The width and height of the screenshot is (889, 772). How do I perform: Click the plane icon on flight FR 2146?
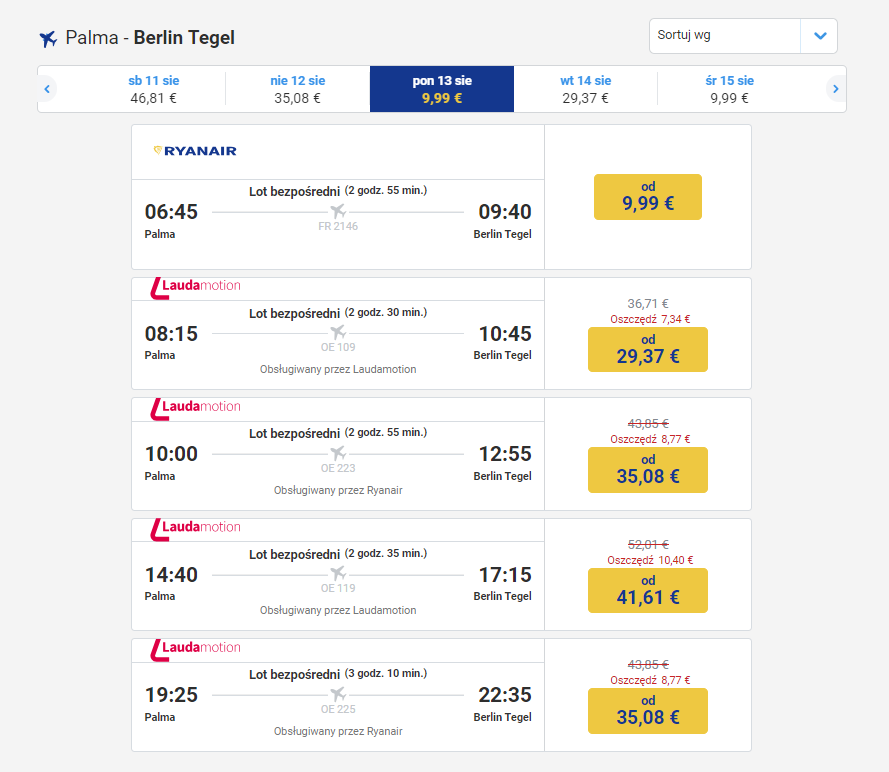coord(338,211)
